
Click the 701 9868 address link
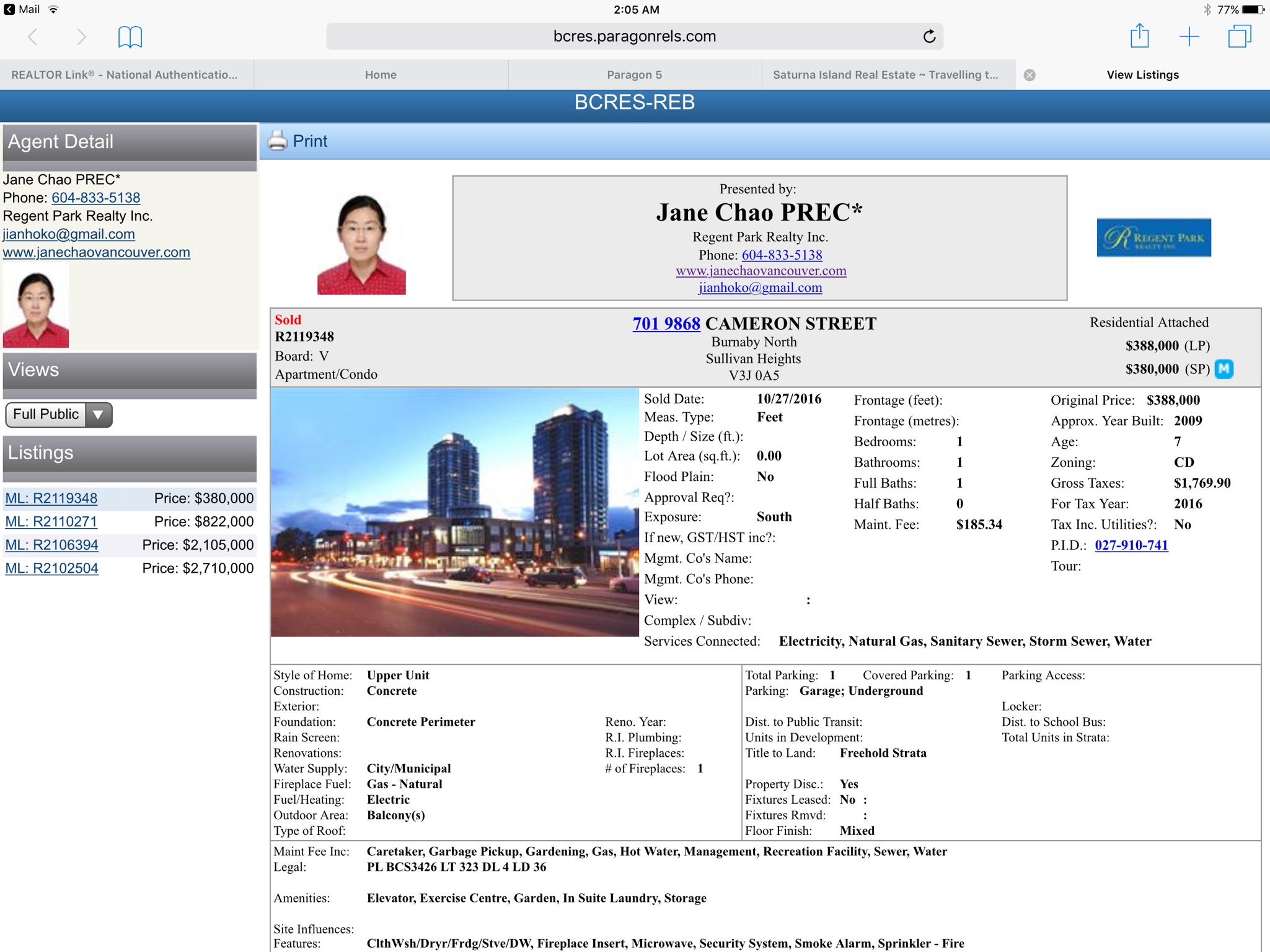click(666, 324)
